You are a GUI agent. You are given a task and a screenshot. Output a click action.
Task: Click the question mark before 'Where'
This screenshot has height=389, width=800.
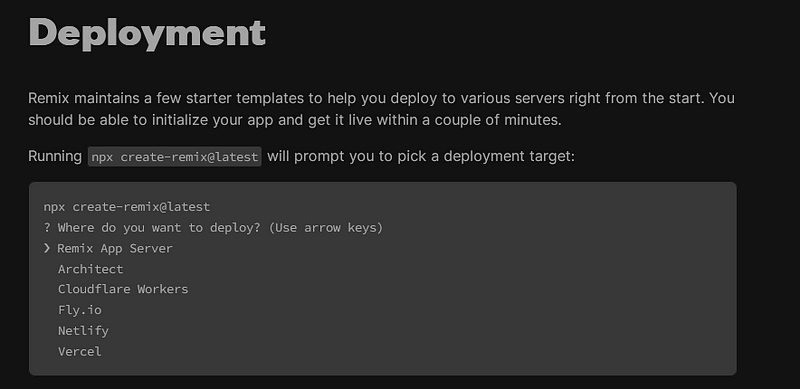coord(47,228)
